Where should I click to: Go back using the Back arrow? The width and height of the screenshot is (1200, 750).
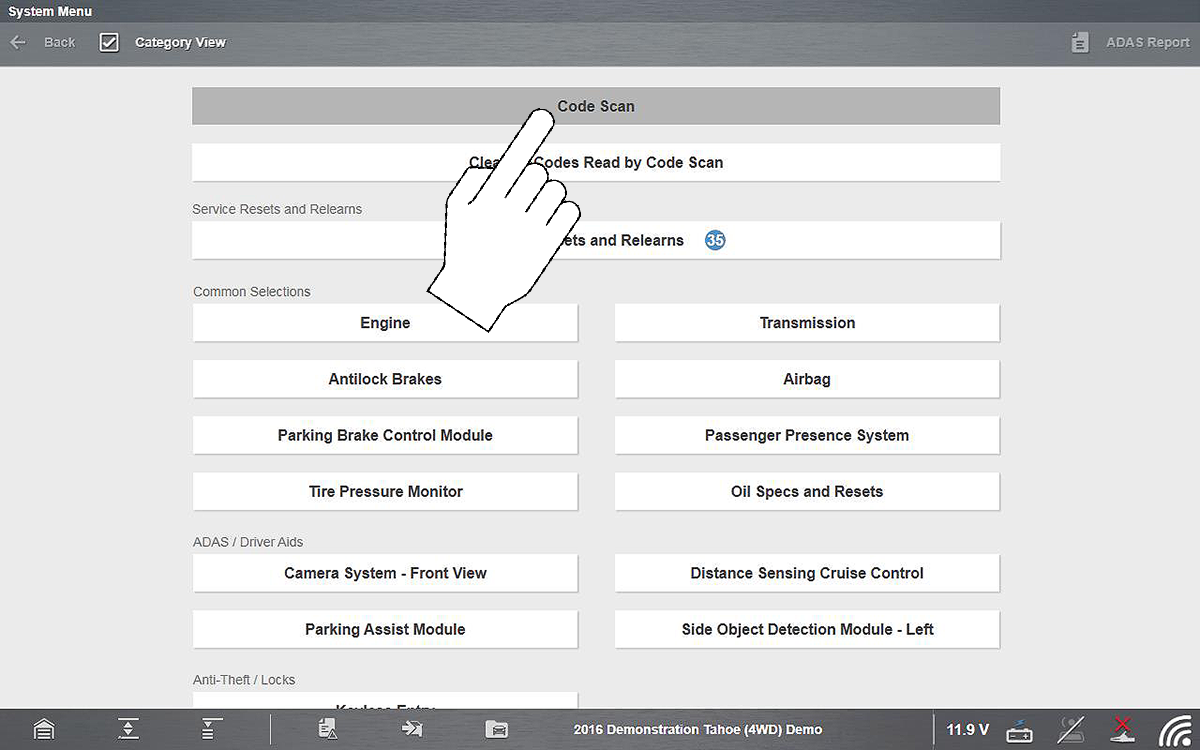18,43
